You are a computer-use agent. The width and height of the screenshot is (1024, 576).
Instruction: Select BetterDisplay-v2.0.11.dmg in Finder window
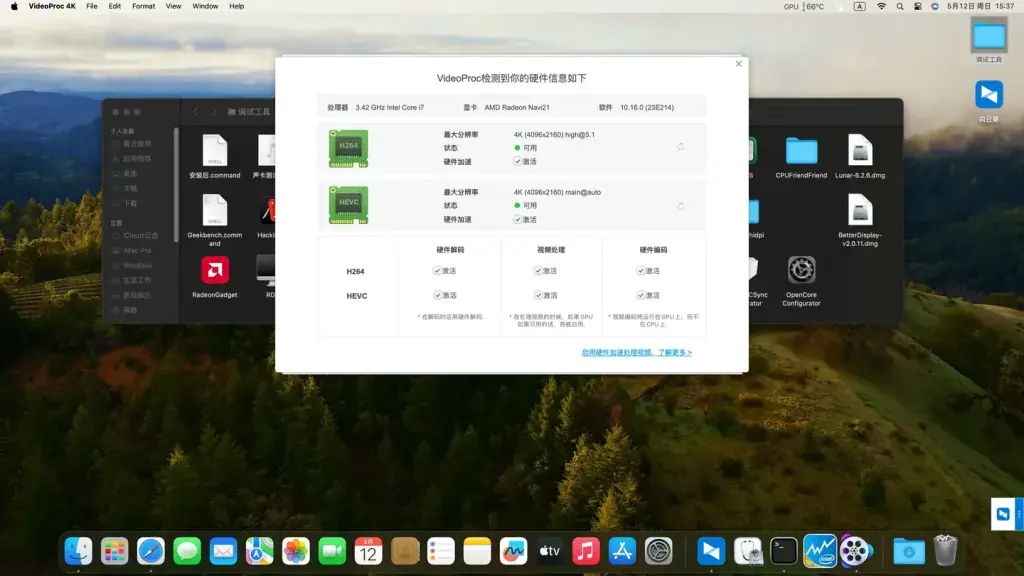[859, 220]
